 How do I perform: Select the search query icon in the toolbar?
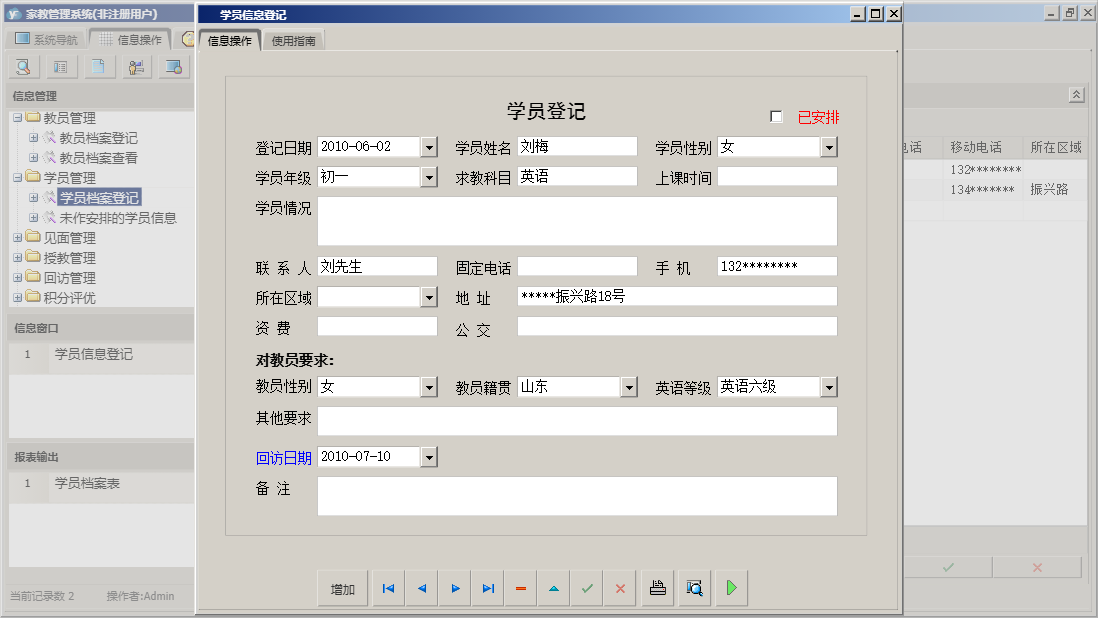pyautogui.click(x=22, y=66)
